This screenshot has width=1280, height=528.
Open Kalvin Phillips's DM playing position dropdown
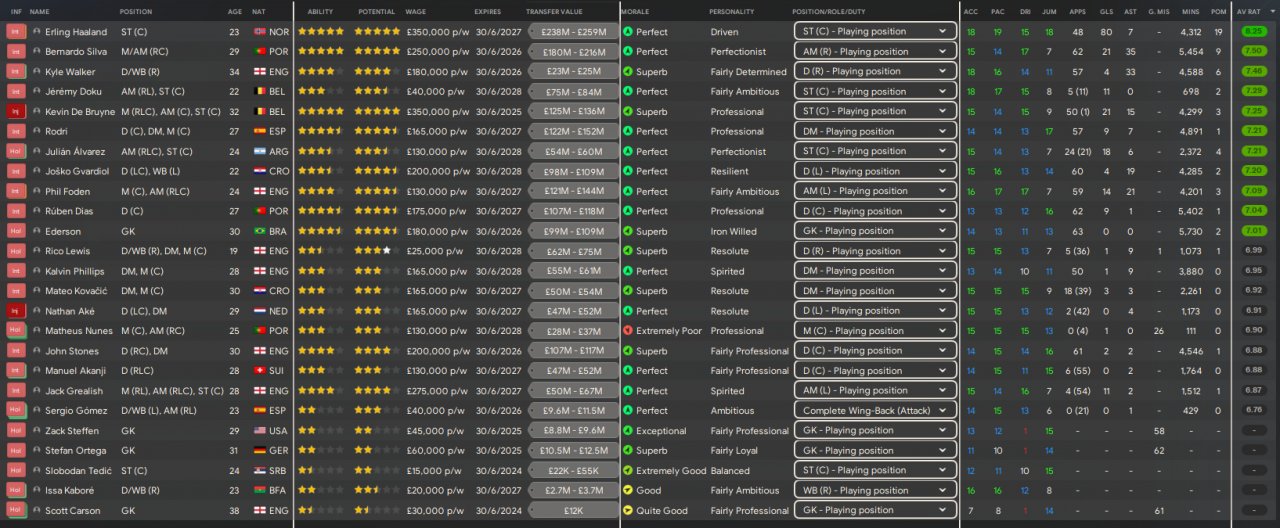point(875,271)
